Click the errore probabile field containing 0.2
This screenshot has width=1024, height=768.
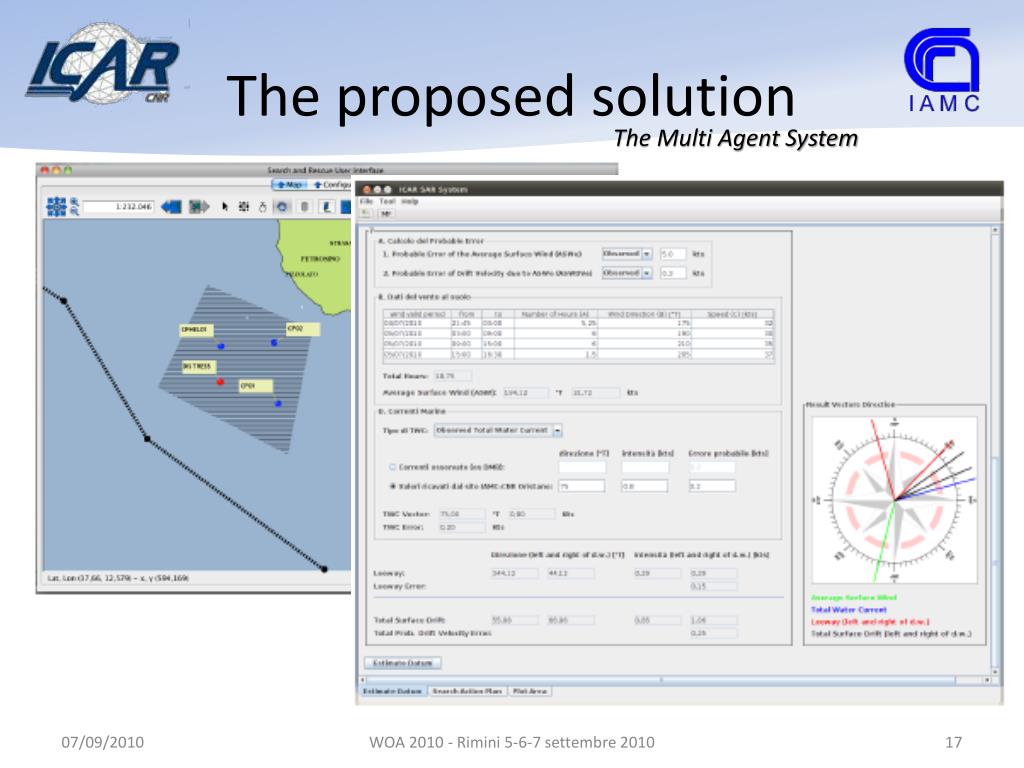(712, 486)
